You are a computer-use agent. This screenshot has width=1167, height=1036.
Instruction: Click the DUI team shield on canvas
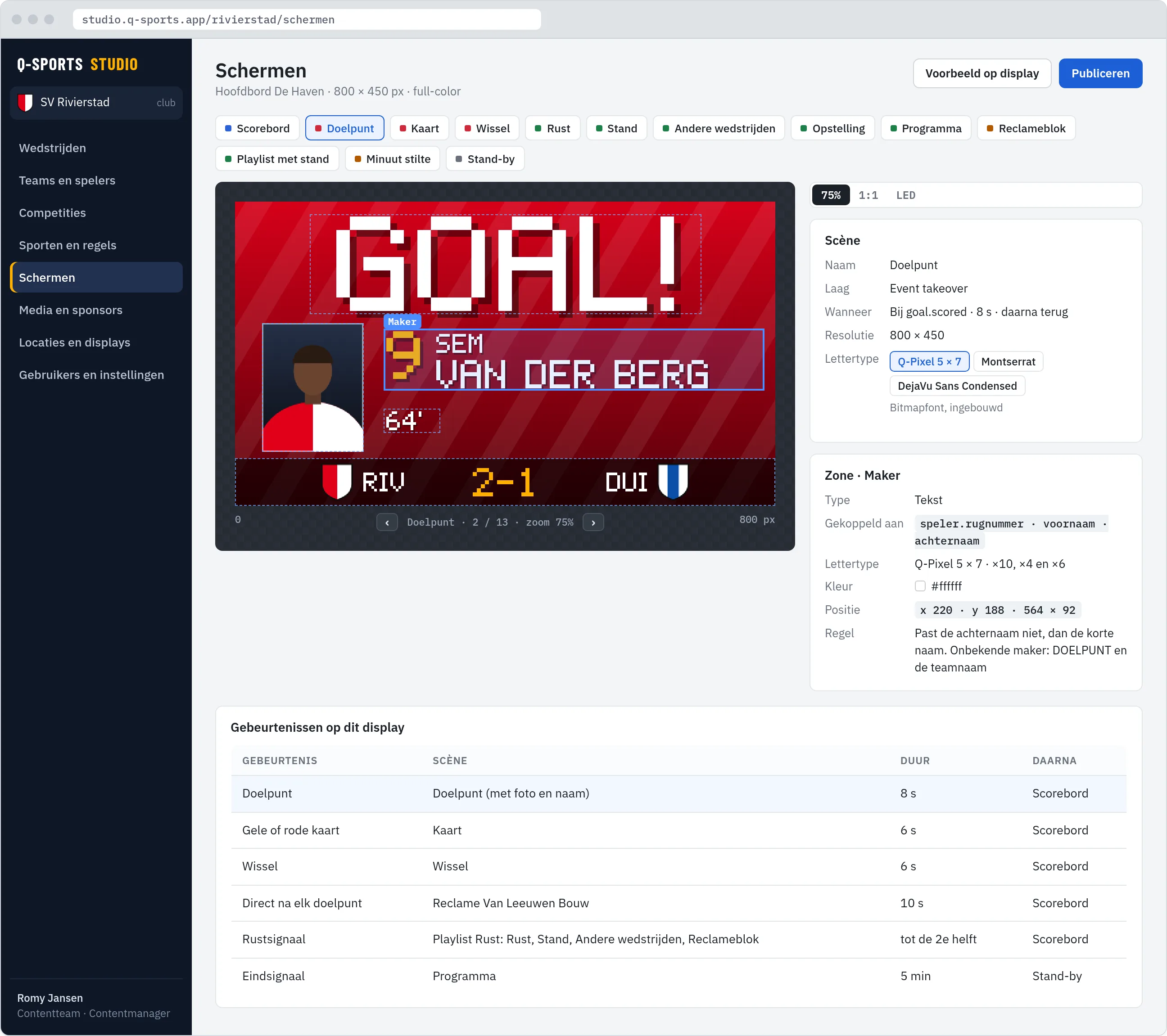click(x=673, y=481)
